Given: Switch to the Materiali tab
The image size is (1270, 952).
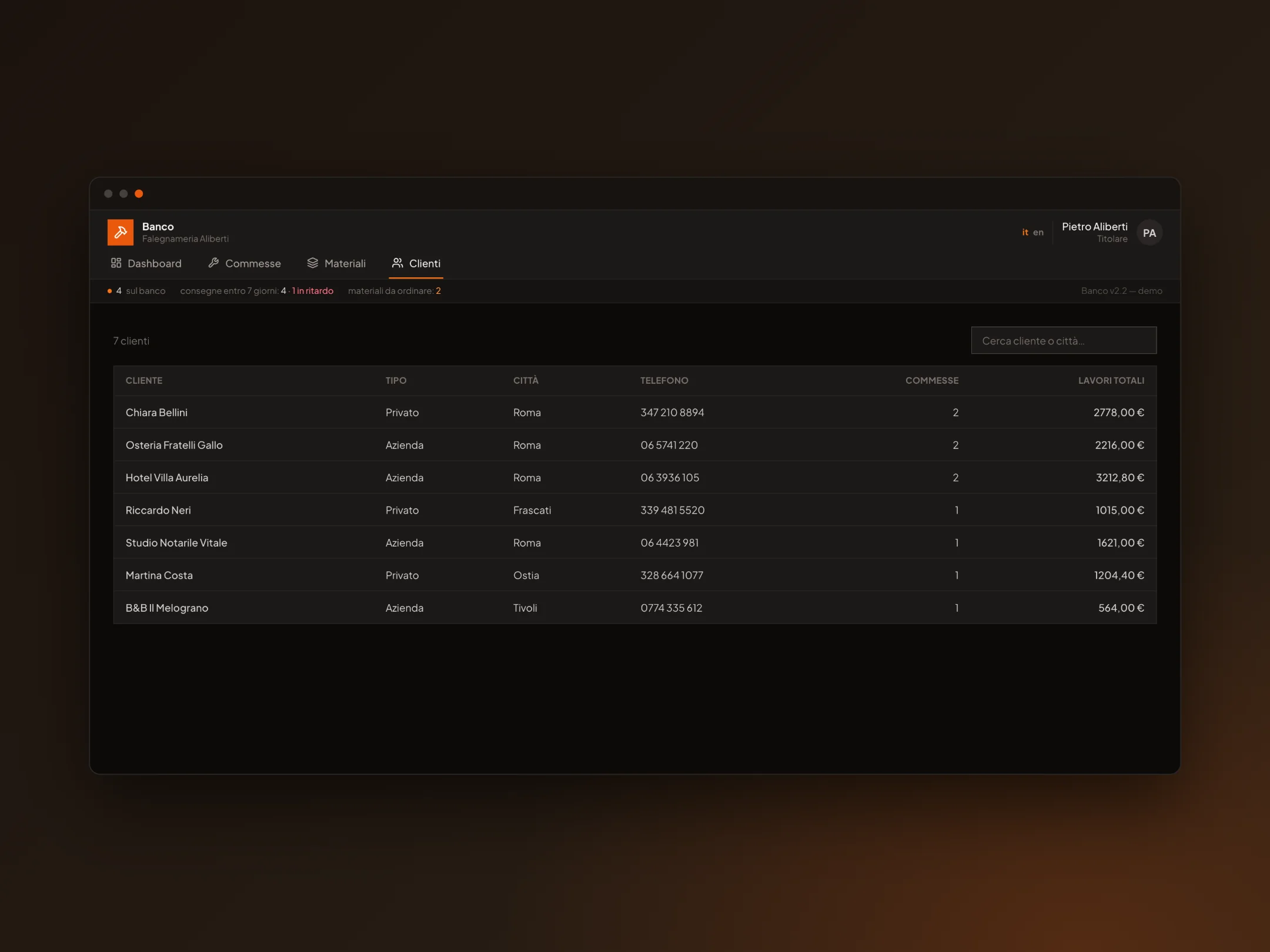Looking at the screenshot, I should pyautogui.click(x=336, y=263).
